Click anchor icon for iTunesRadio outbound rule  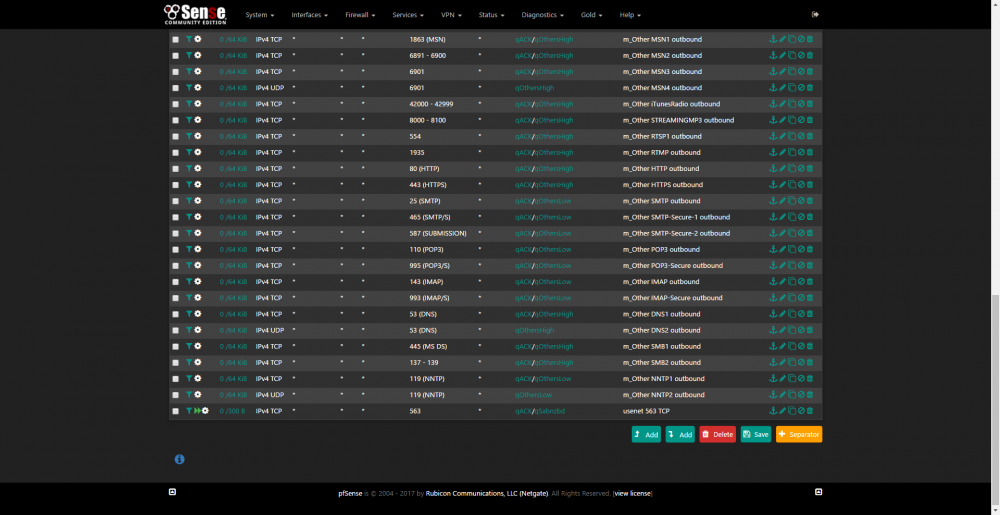(773, 104)
